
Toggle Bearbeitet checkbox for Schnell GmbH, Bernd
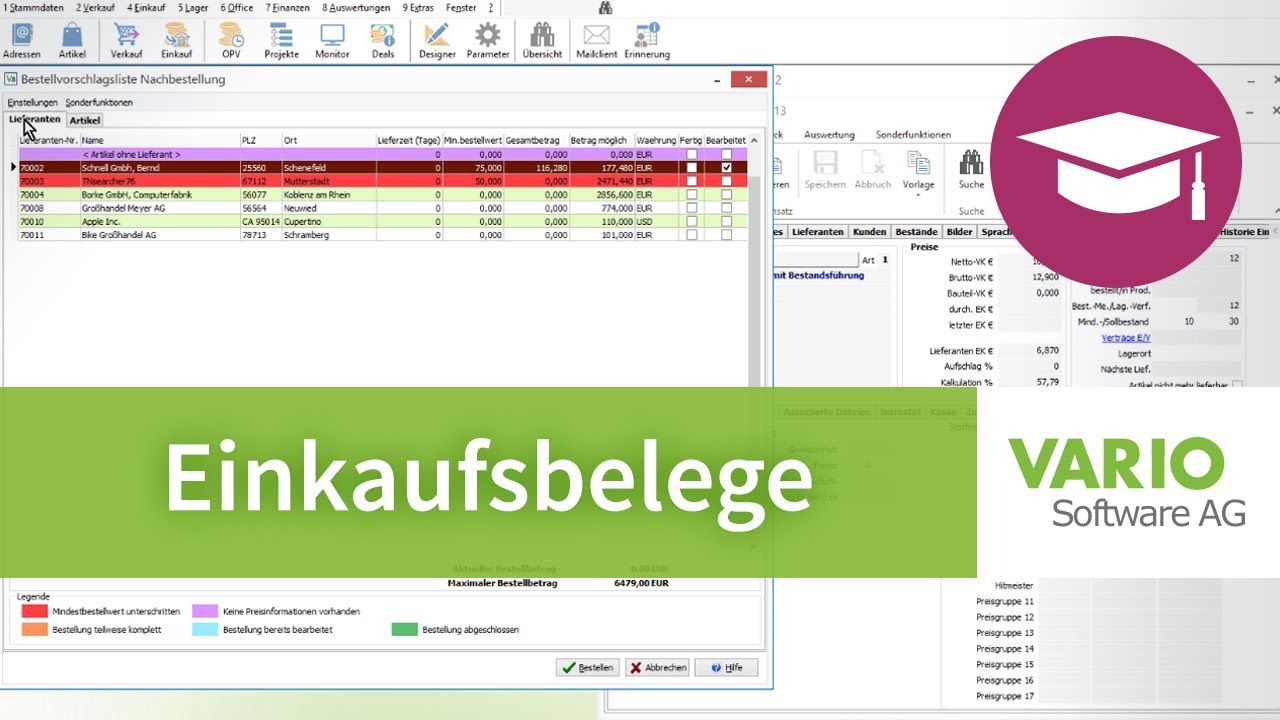pos(726,168)
